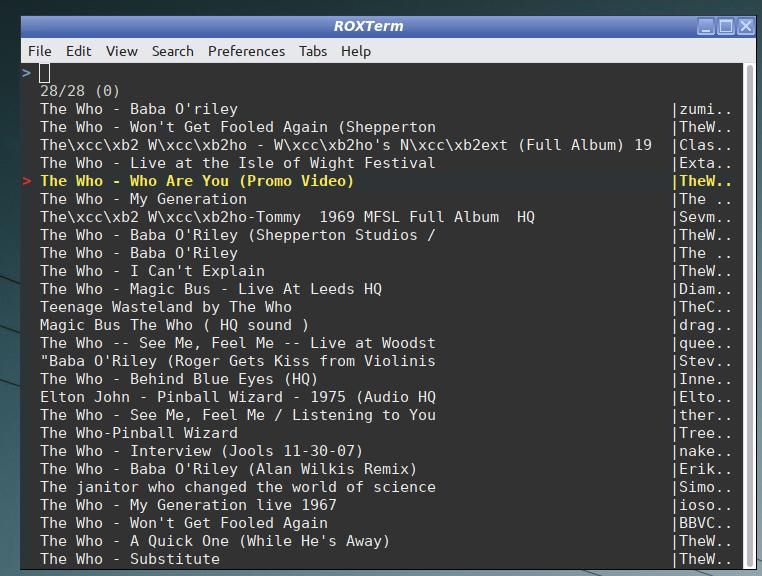Click uploader 'Tree..' channel text
Image resolution: width=762 pixels, height=576 pixels.
[x=705, y=433]
